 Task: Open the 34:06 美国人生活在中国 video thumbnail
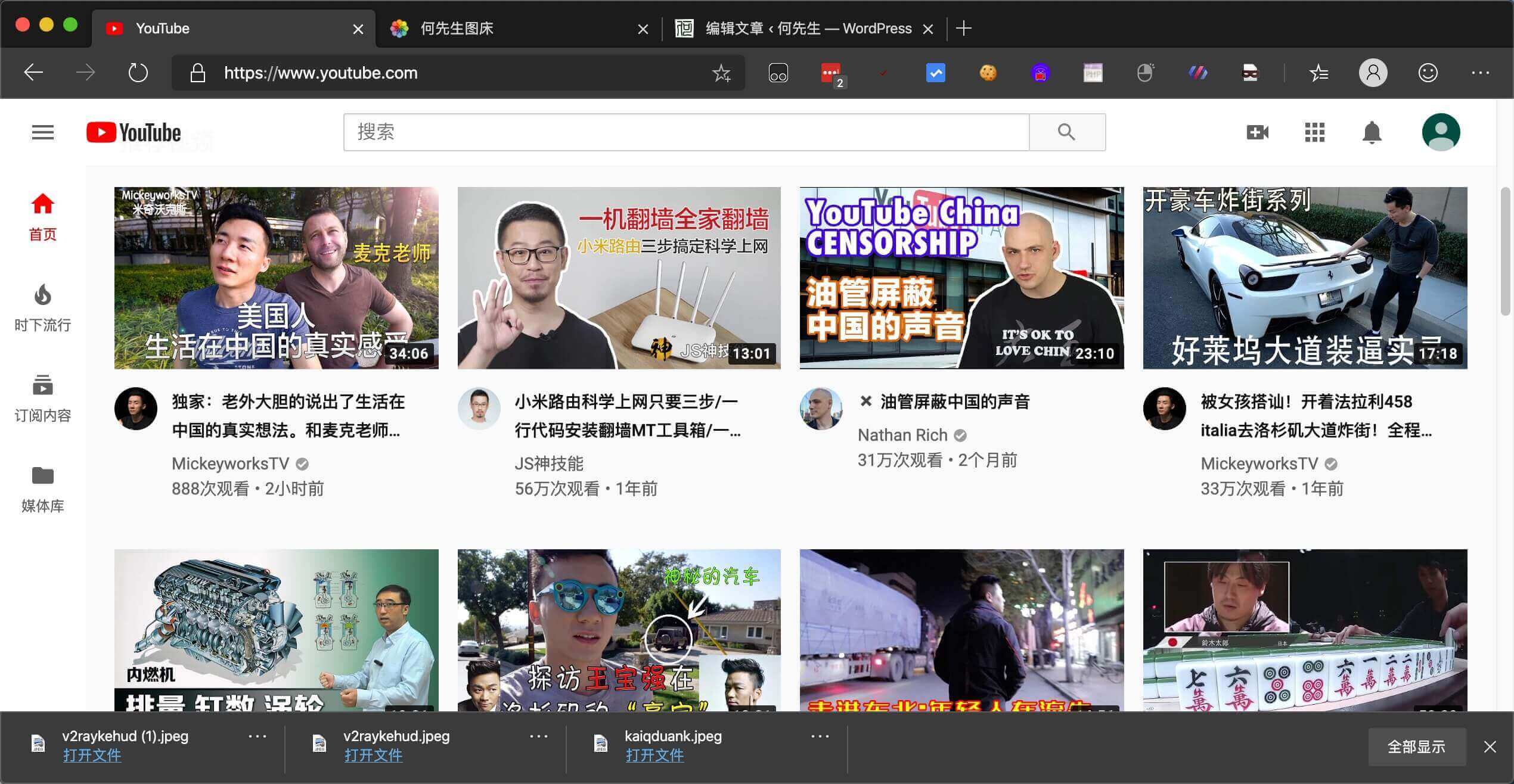tap(276, 278)
